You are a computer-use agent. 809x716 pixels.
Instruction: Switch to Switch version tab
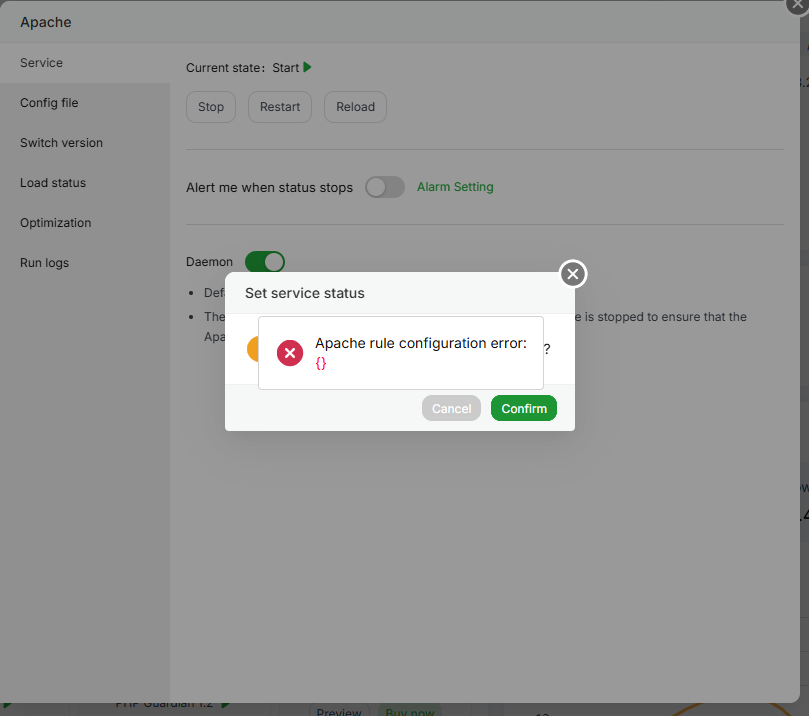pyautogui.click(x=85, y=143)
